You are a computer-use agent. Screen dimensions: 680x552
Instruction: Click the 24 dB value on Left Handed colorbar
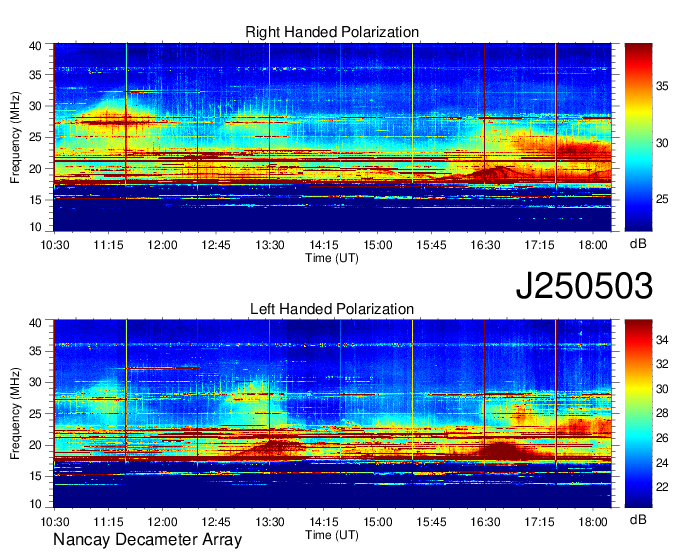pyautogui.click(x=662, y=463)
